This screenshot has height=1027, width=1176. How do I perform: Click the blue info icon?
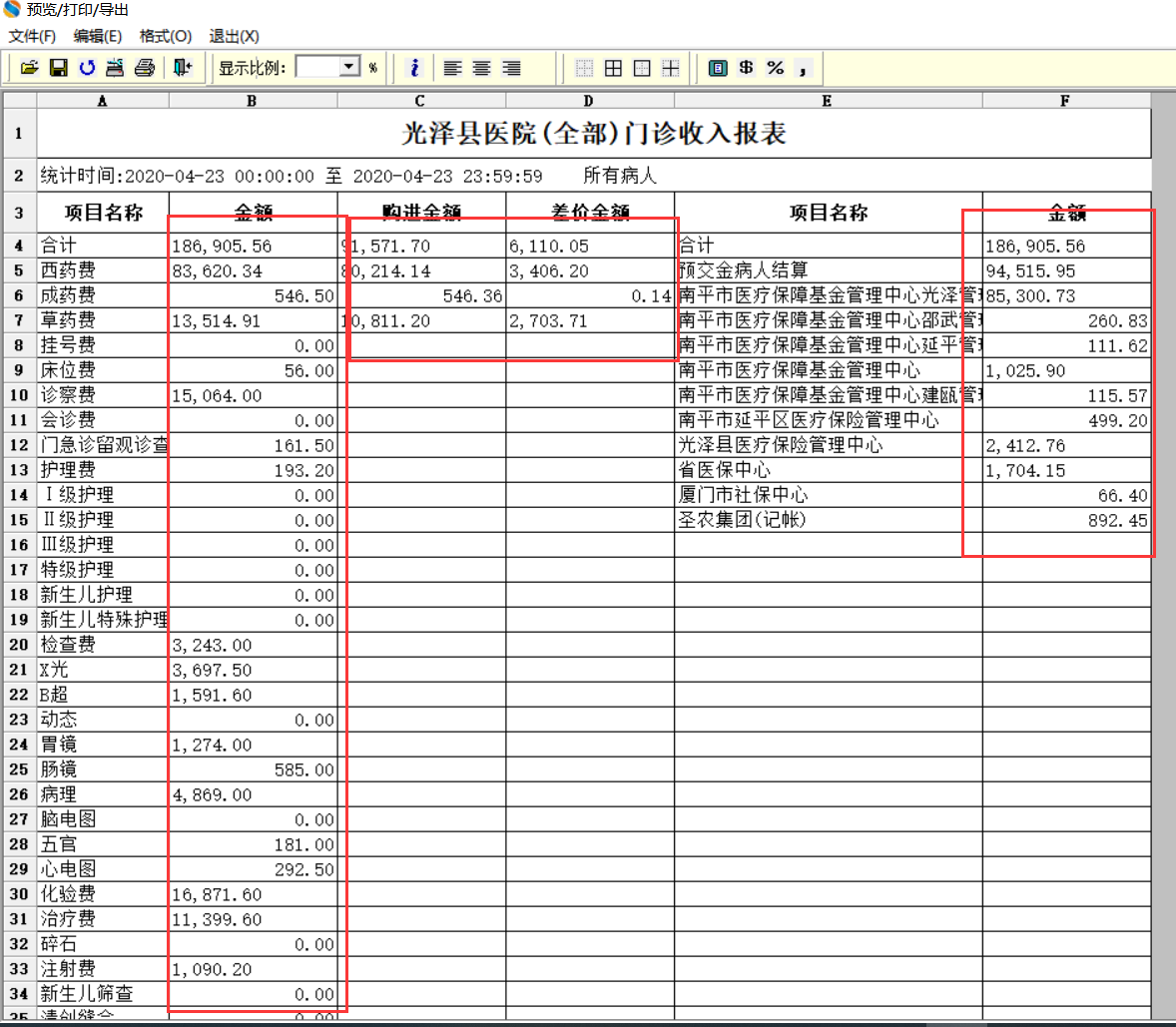414,68
